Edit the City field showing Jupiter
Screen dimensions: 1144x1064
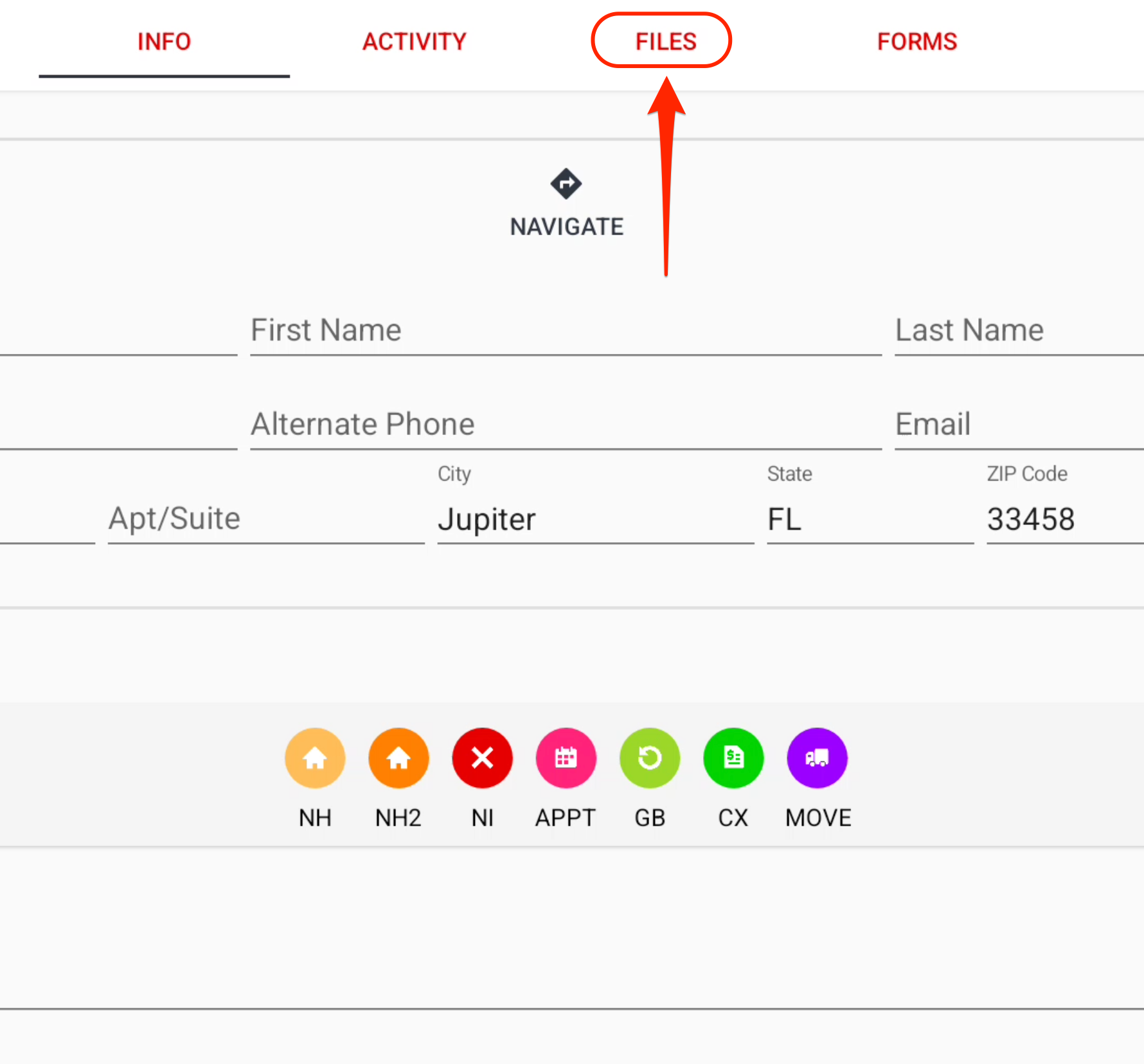[595, 519]
